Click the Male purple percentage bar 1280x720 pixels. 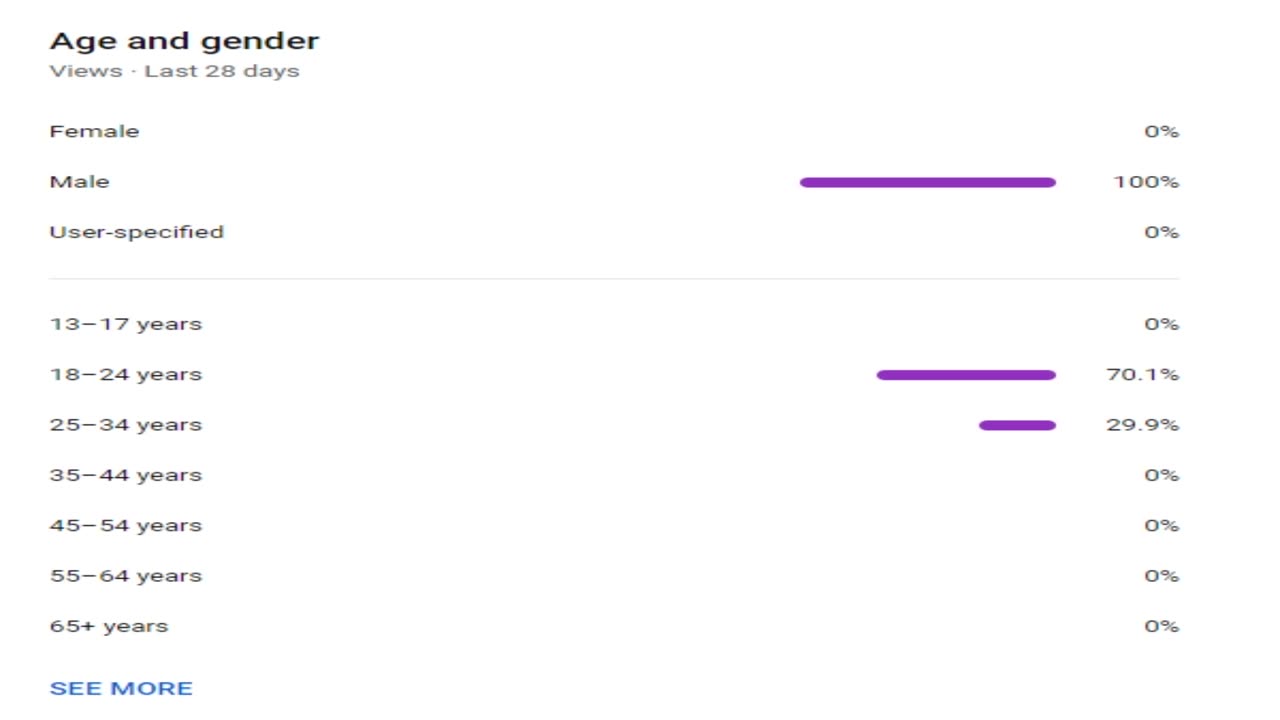pyautogui.click(x=927, y=182)
